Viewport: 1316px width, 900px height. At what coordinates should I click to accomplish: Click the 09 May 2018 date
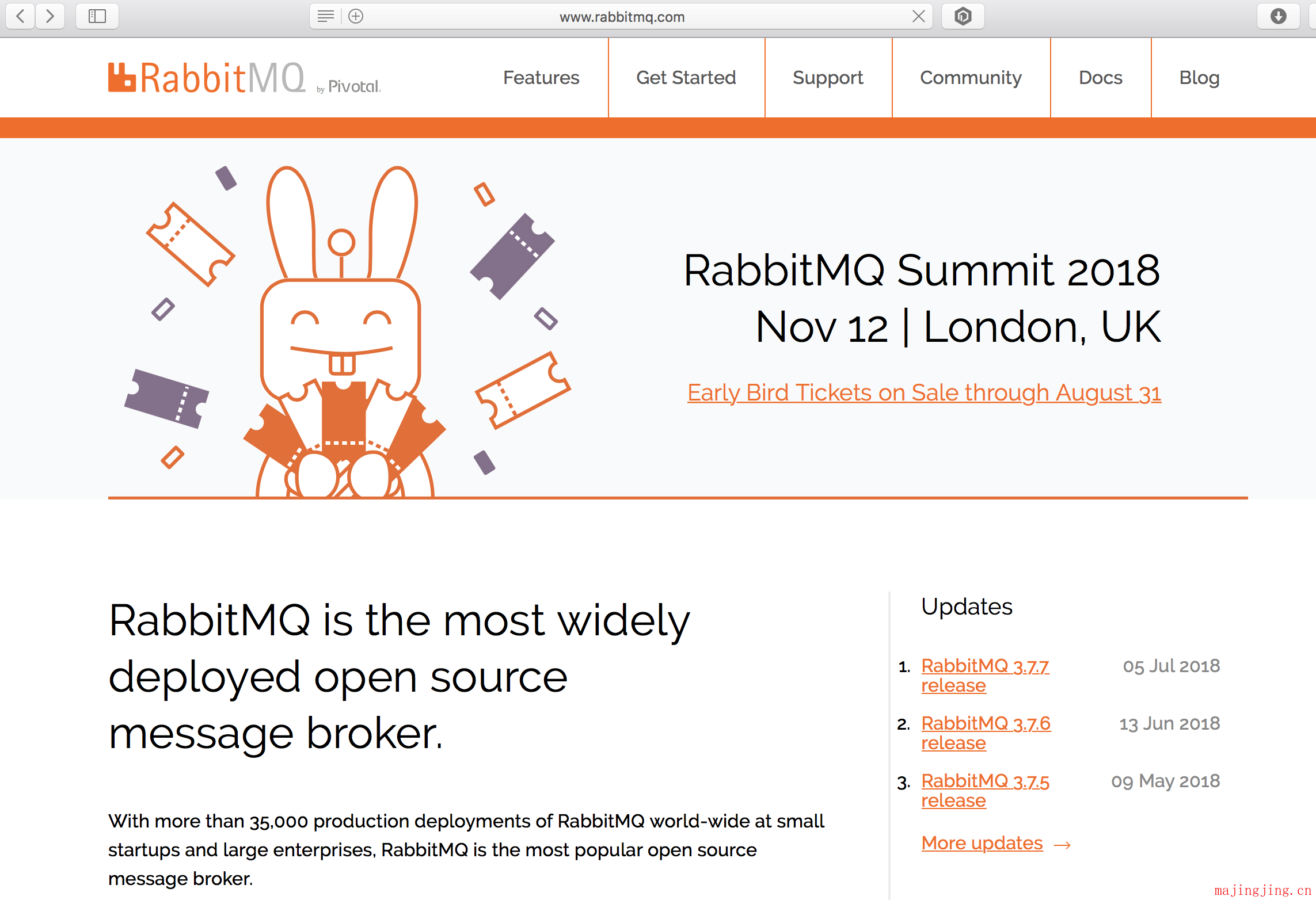[x=1166, y=781]
